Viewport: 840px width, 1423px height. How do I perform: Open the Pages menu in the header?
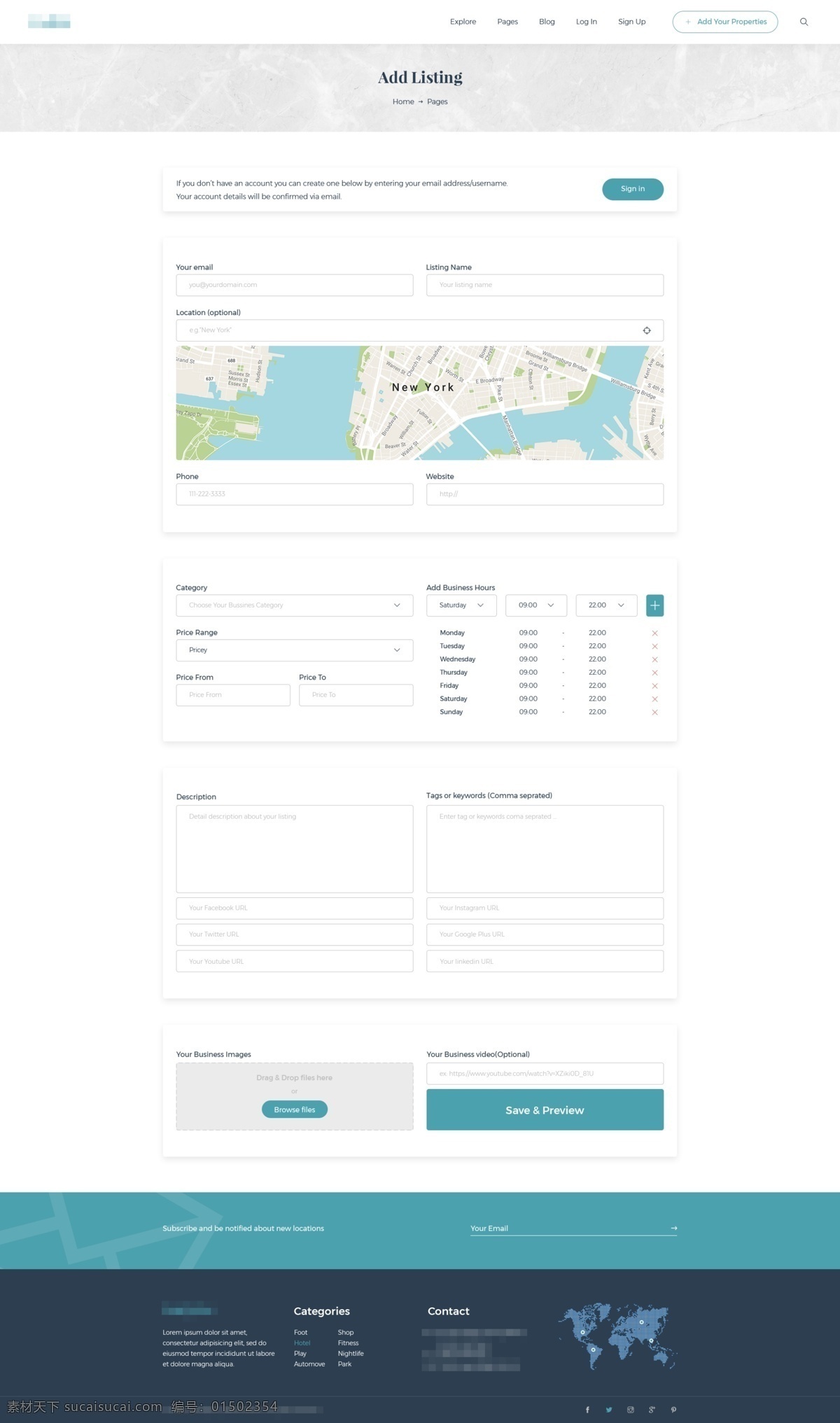[x=507, y=22]
